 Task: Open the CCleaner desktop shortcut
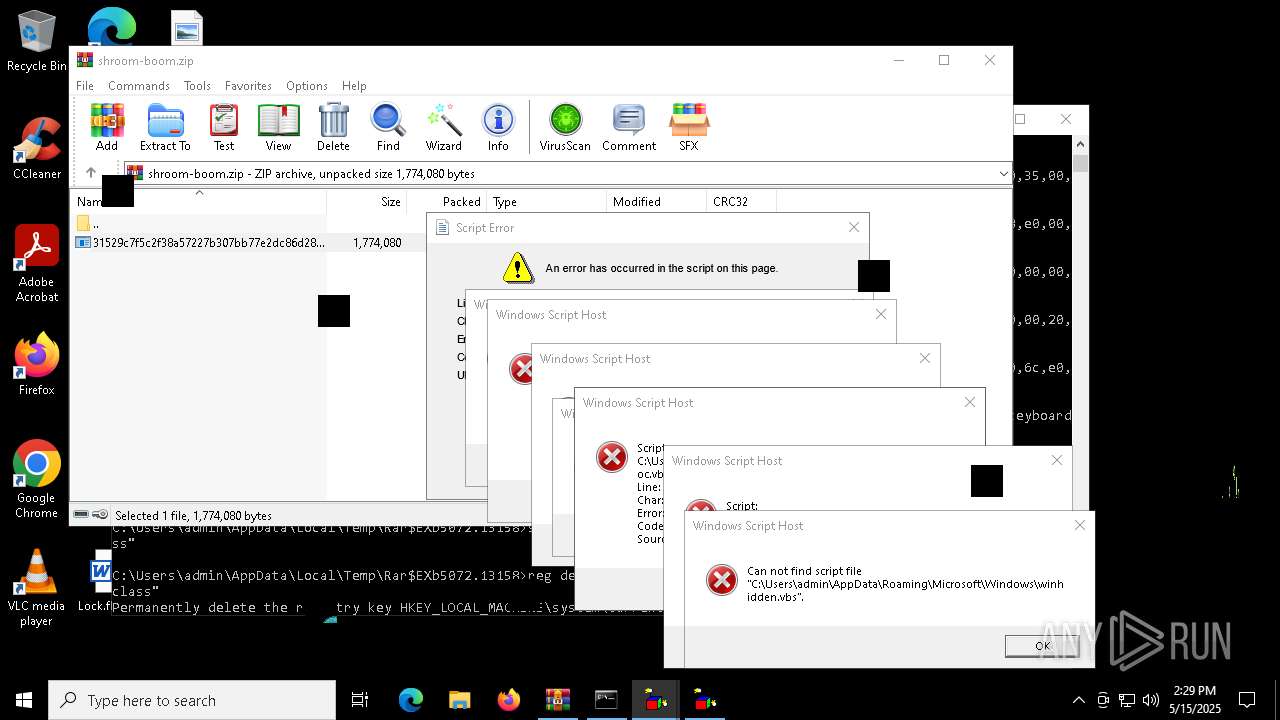point(37,148)
